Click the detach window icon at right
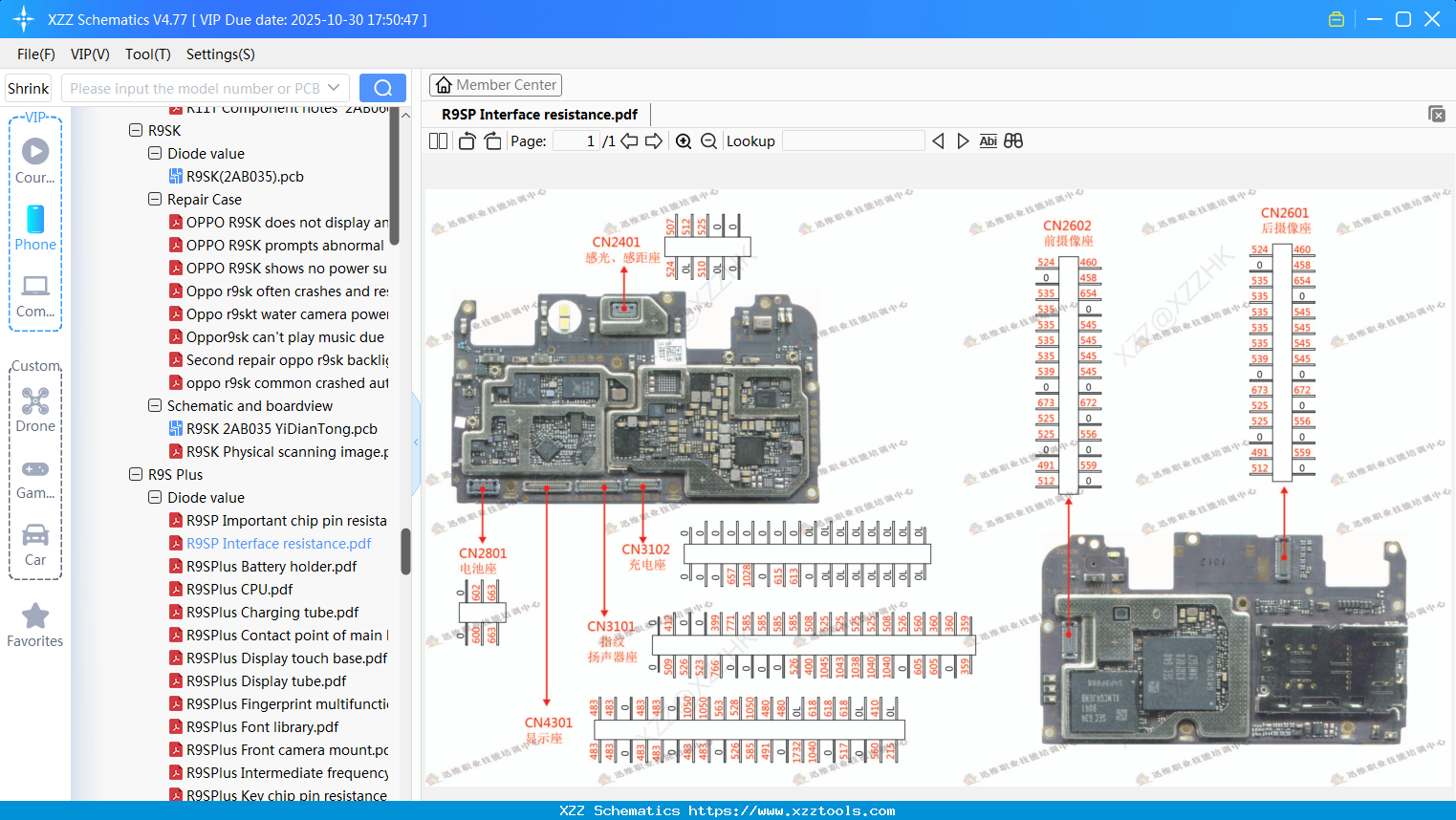This screenshot has width=1456, height=820. click(x=1437, y=114)
